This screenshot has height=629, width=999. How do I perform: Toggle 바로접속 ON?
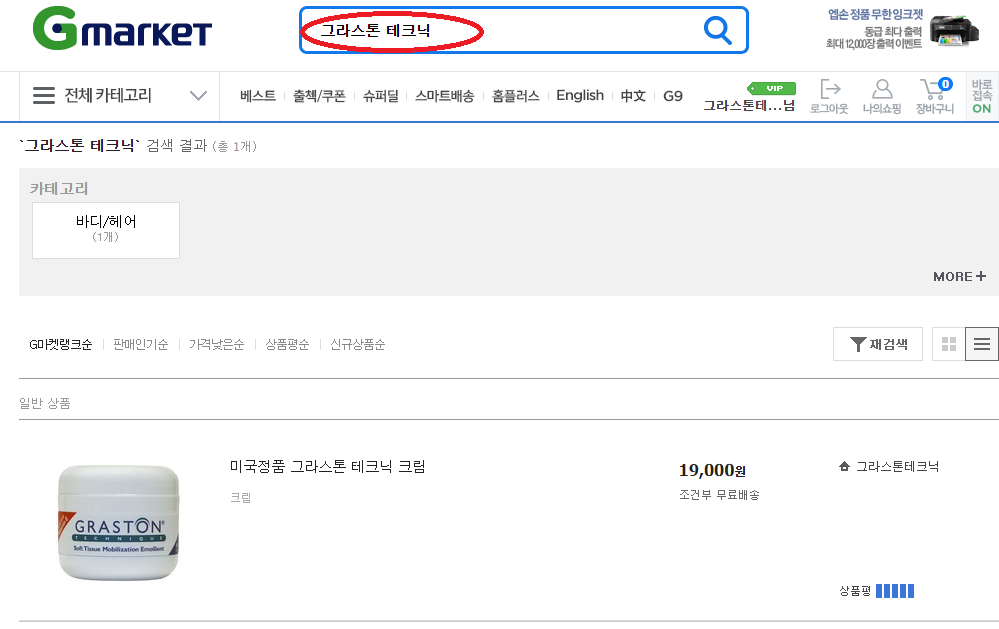click(x=982, y=96)
